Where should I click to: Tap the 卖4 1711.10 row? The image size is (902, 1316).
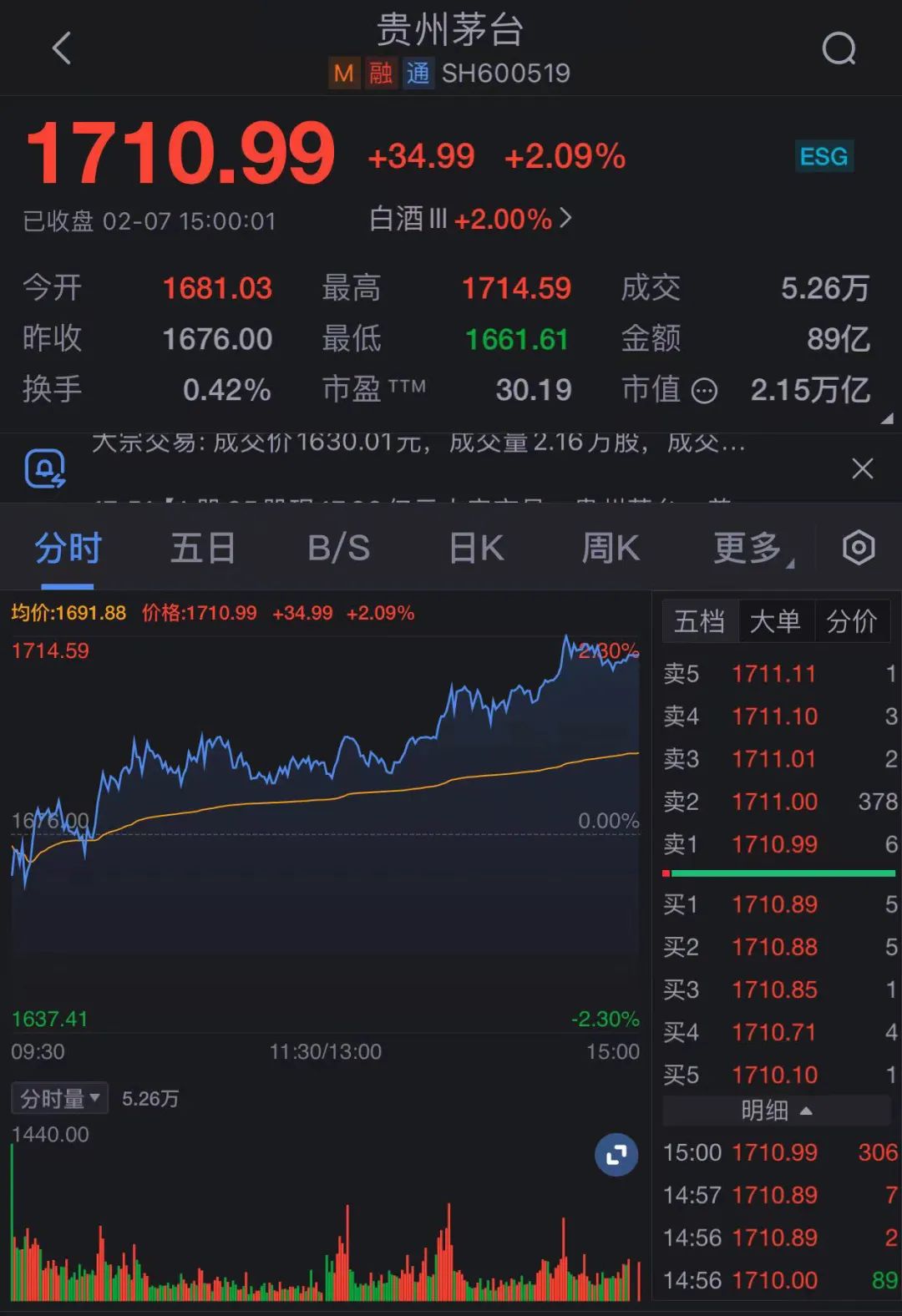click(780, 716)
